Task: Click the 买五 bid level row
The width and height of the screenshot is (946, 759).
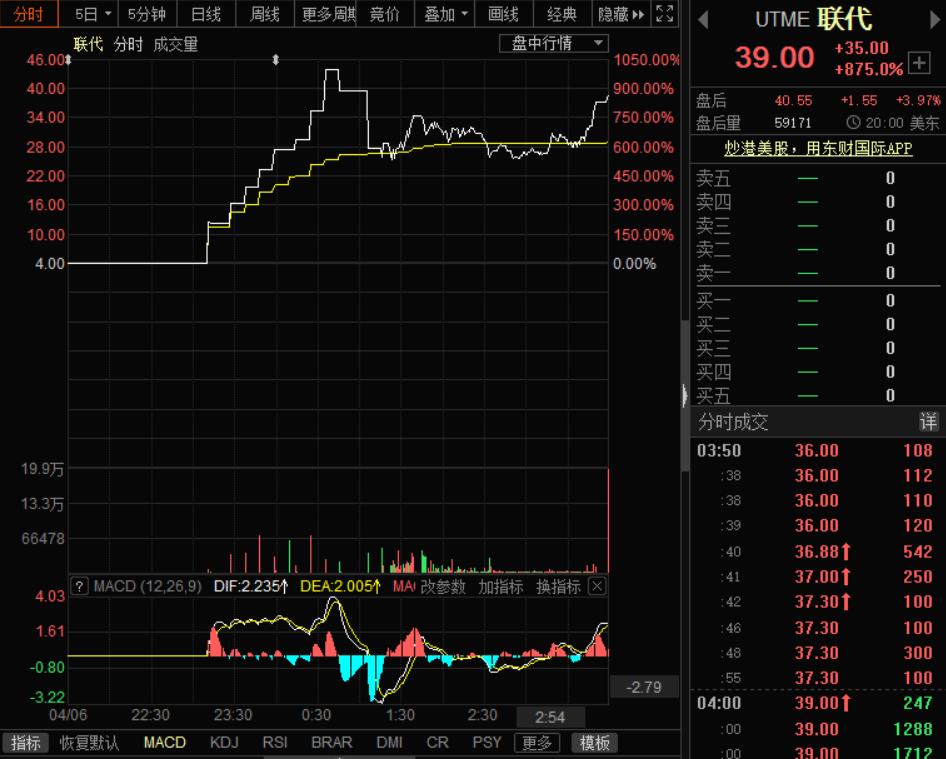Action: click(817, 395)
